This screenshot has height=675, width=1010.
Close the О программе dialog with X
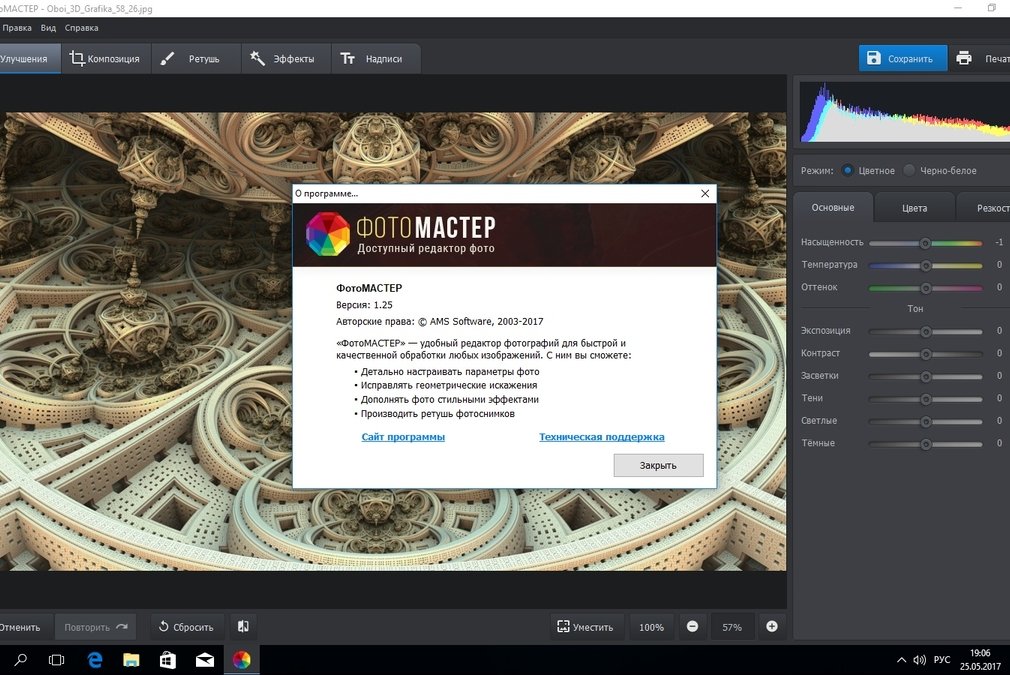click(x=705, y=193)
